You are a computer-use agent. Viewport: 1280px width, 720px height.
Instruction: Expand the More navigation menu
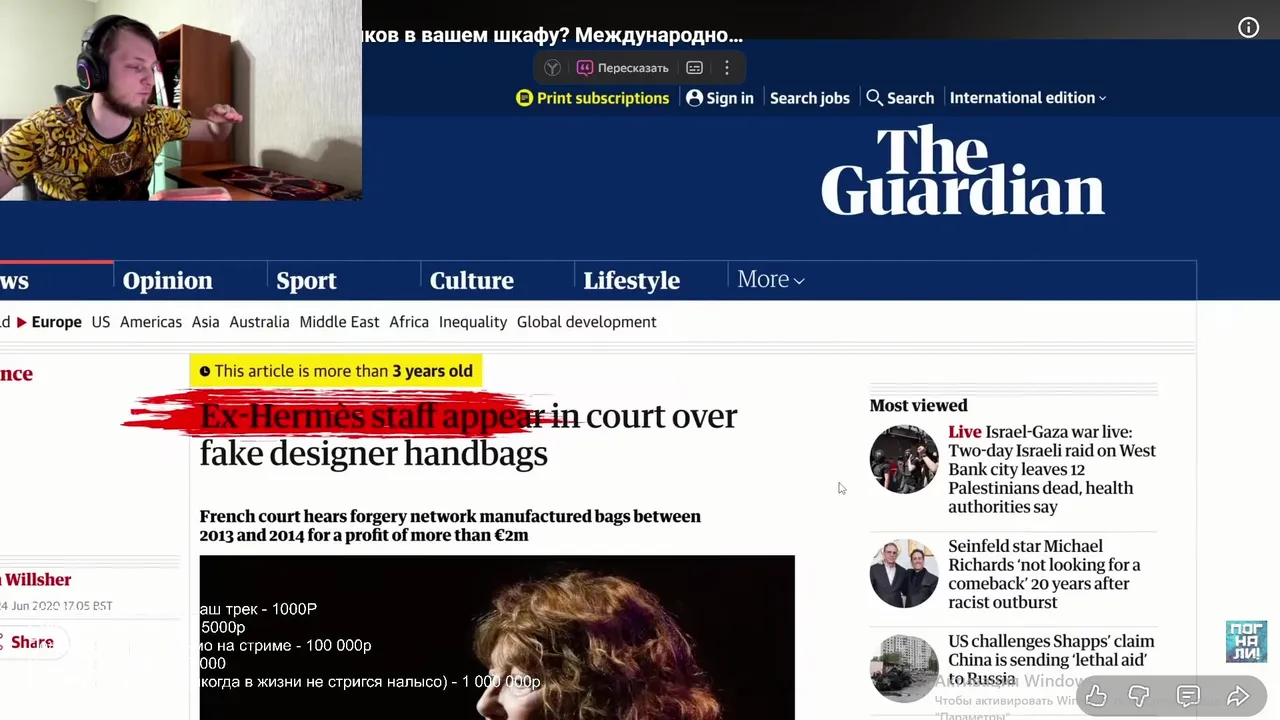770,280
